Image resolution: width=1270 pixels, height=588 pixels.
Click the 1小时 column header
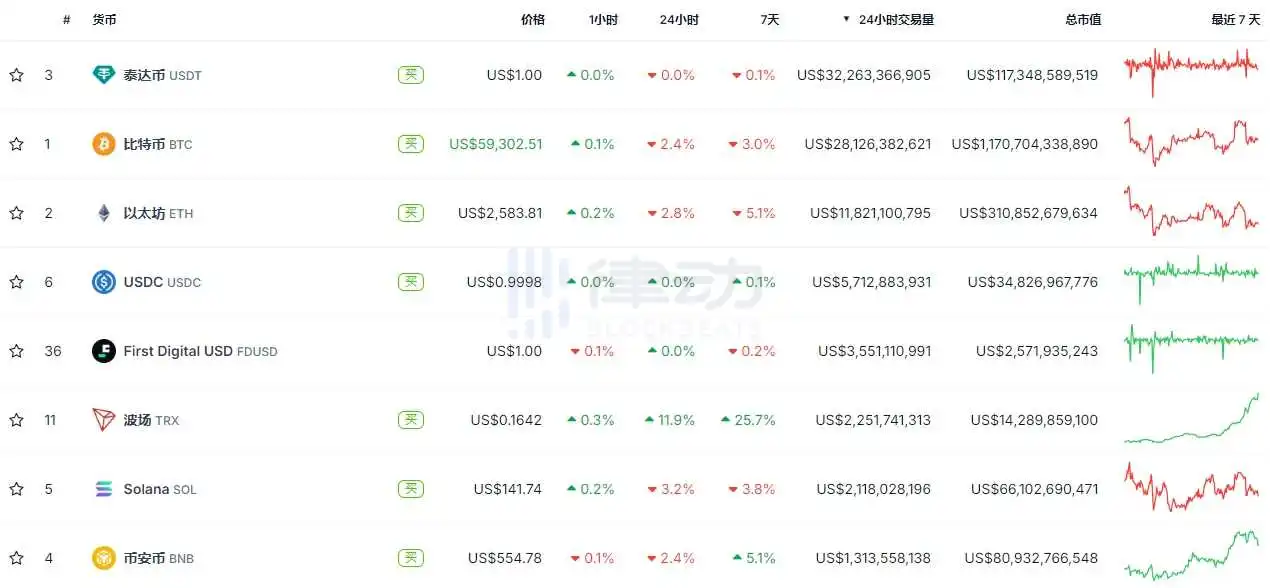(x=602, y=19)
